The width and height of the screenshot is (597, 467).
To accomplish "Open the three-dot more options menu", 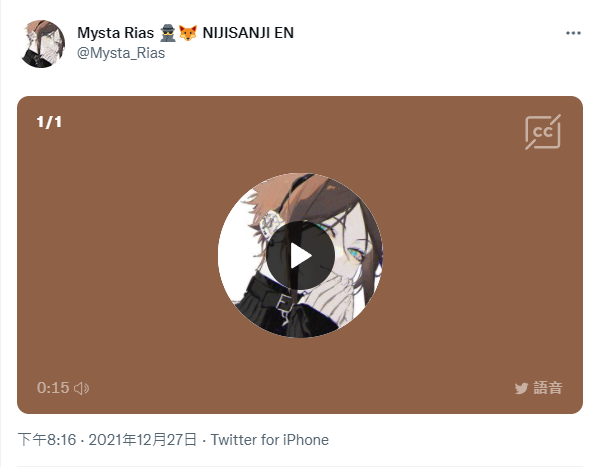I will [573, 33].
